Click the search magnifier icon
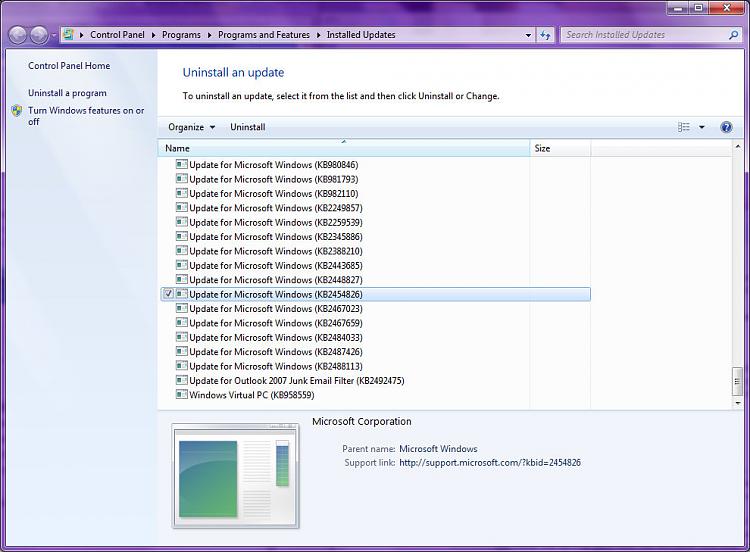The width and height of the screenshot is (750, 552). pos(733,35)
